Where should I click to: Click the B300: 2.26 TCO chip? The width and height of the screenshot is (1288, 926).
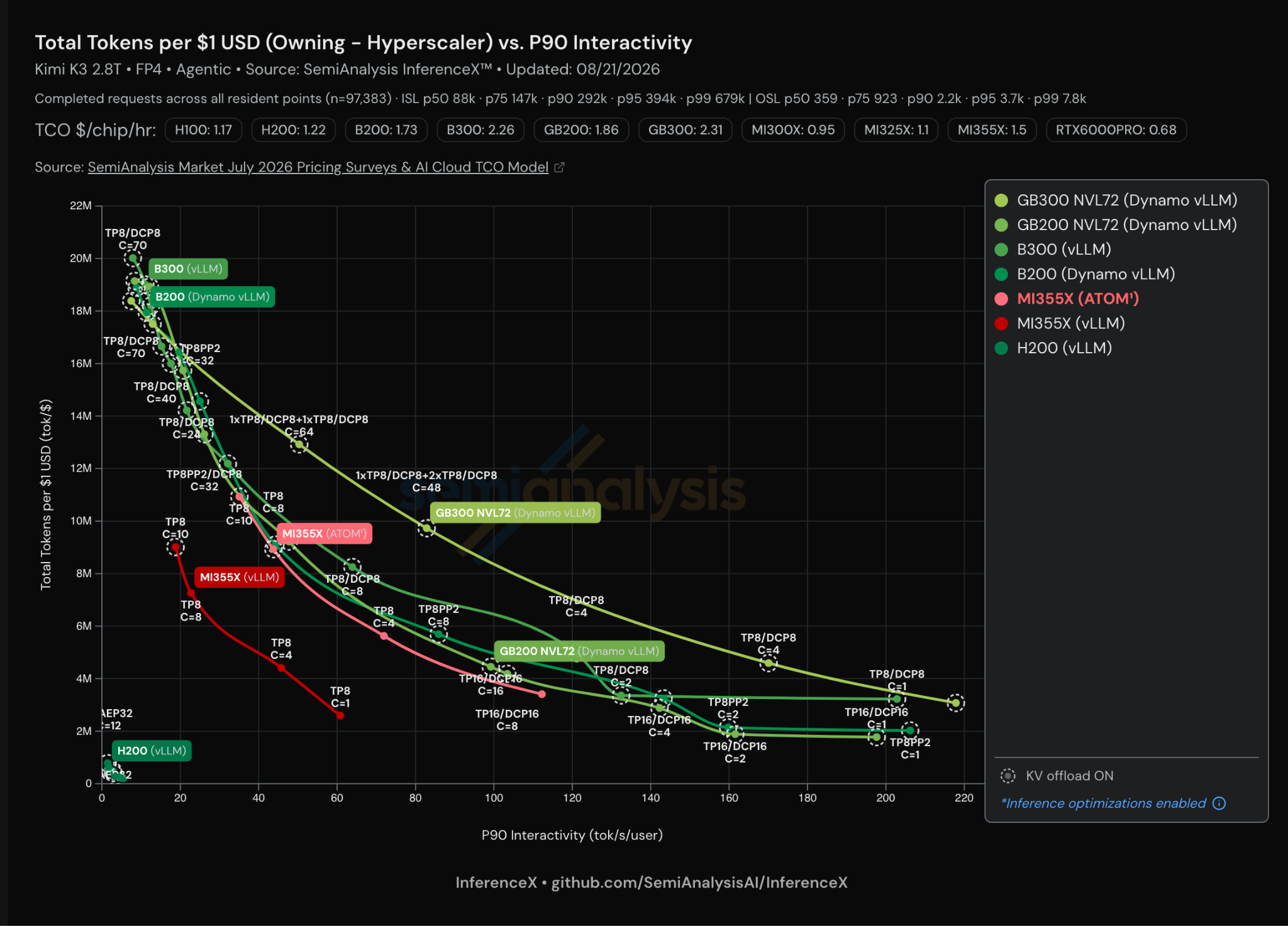point(480,130)
